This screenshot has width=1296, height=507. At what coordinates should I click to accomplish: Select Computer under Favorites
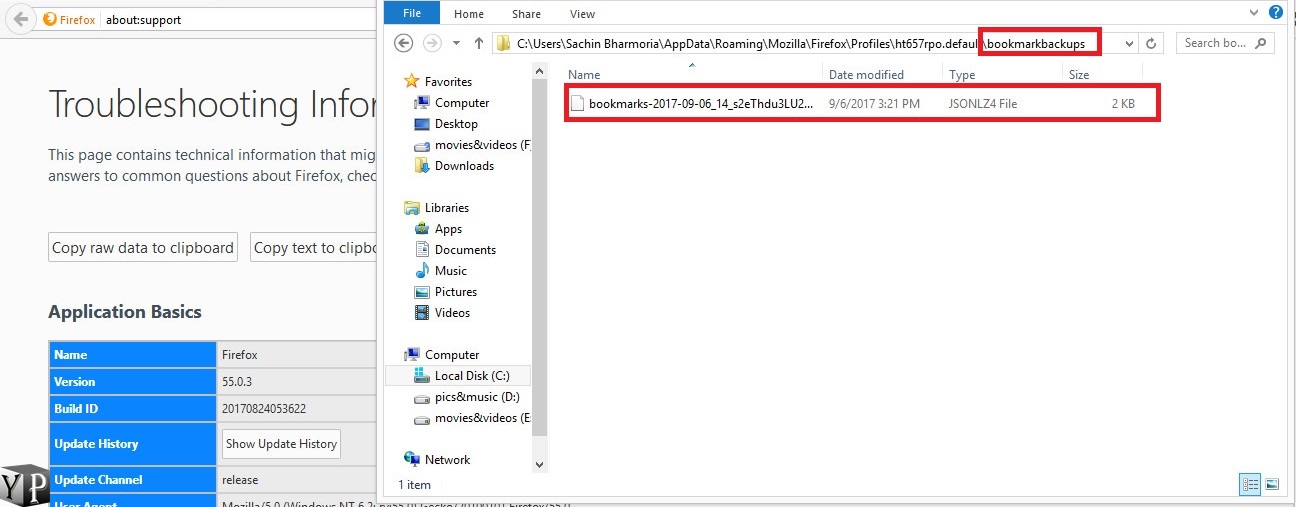(462, 103)
